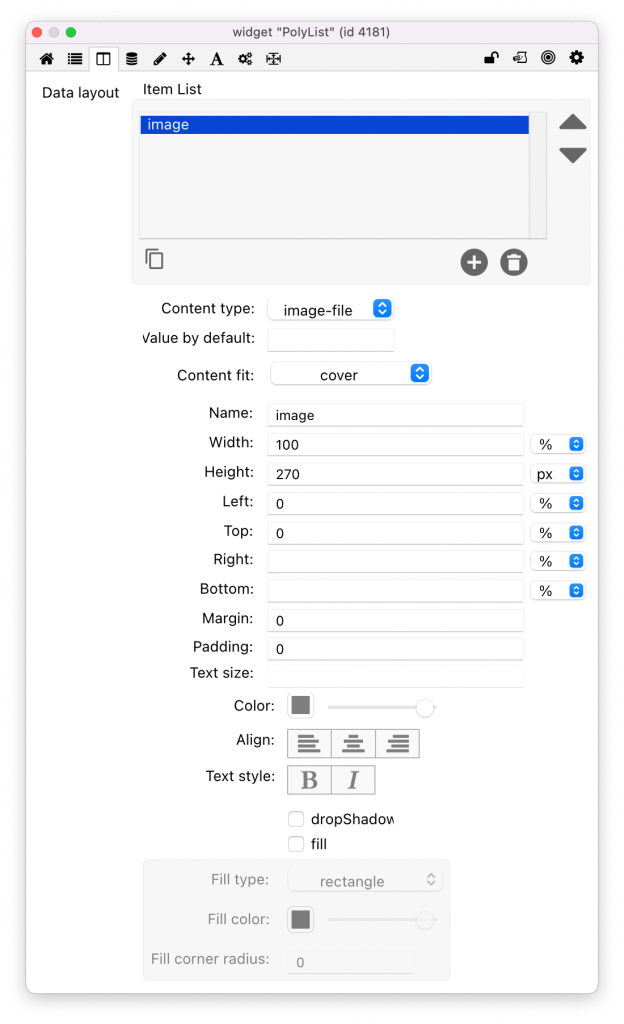
Task: Click into the Width input field
Action: 395,444
